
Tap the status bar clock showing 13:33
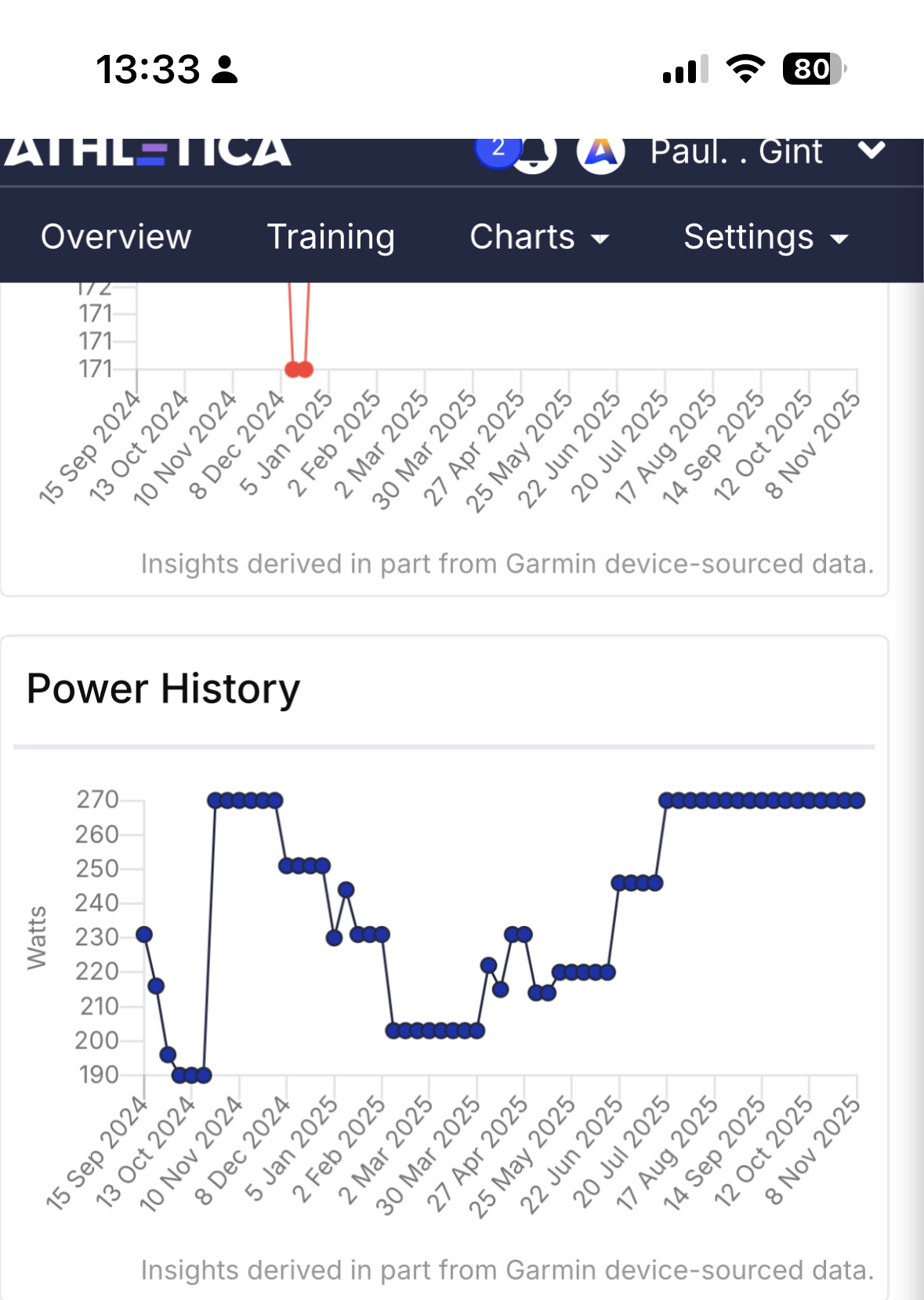148,69
